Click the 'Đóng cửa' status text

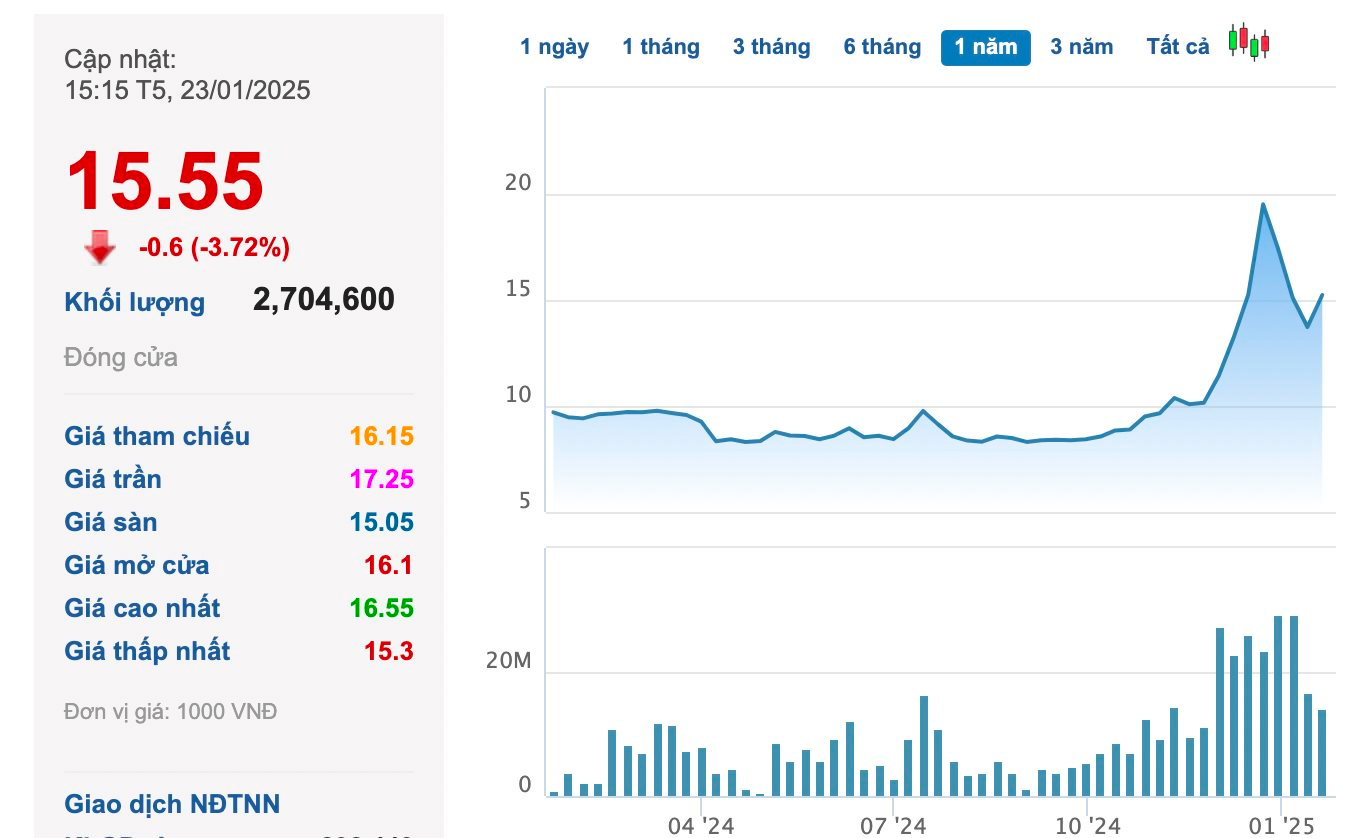pyautogui.click(x=121, y=358)
